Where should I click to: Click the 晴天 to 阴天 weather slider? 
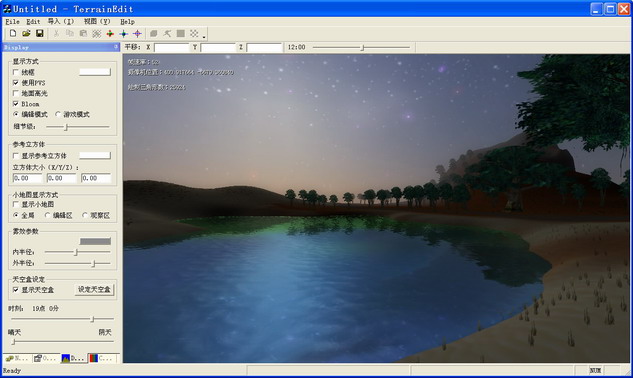62,342
